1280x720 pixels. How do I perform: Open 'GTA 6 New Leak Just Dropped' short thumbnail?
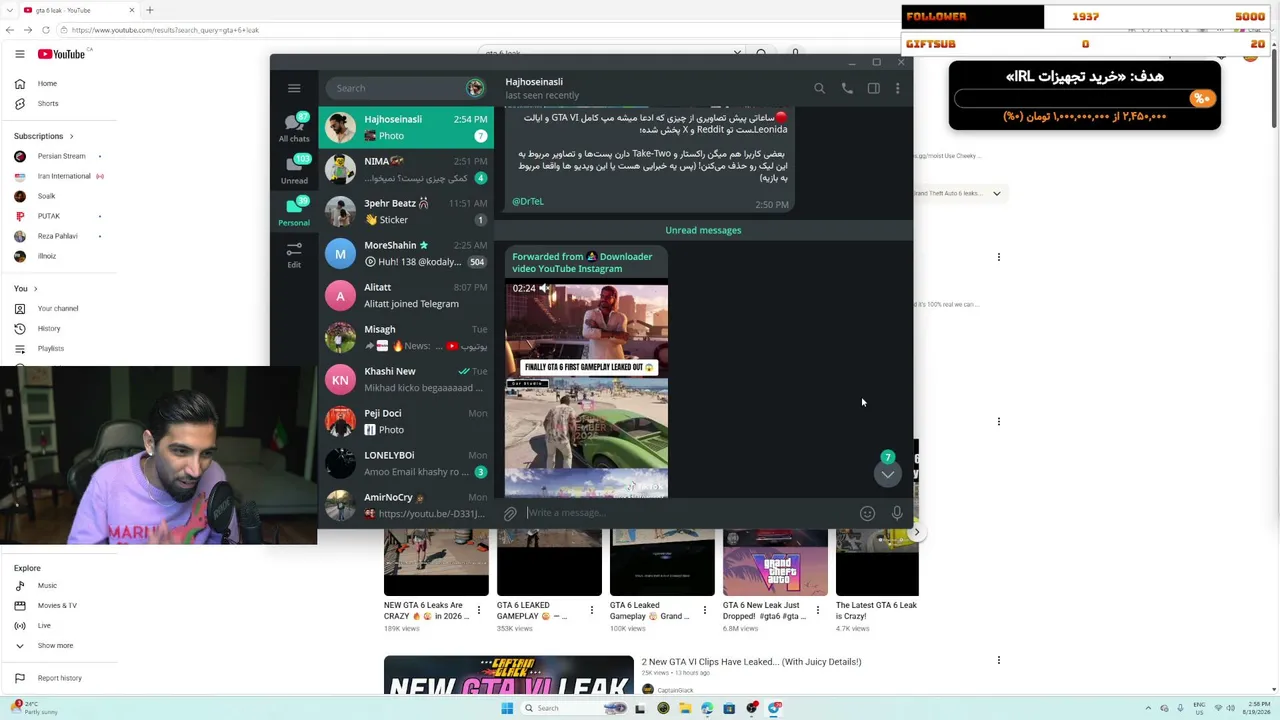point(775,563)
